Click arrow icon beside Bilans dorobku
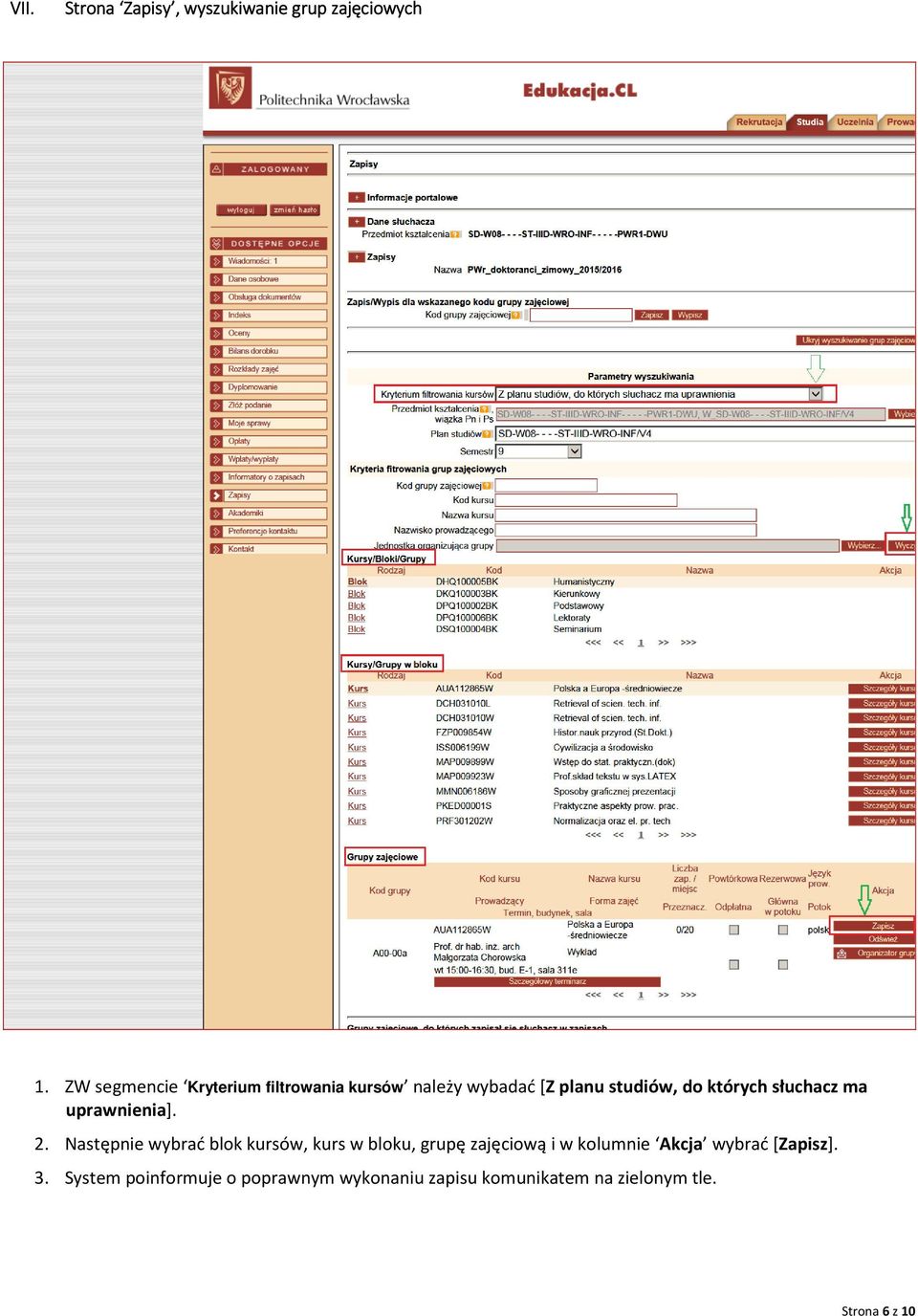 [x=217, y=351]
